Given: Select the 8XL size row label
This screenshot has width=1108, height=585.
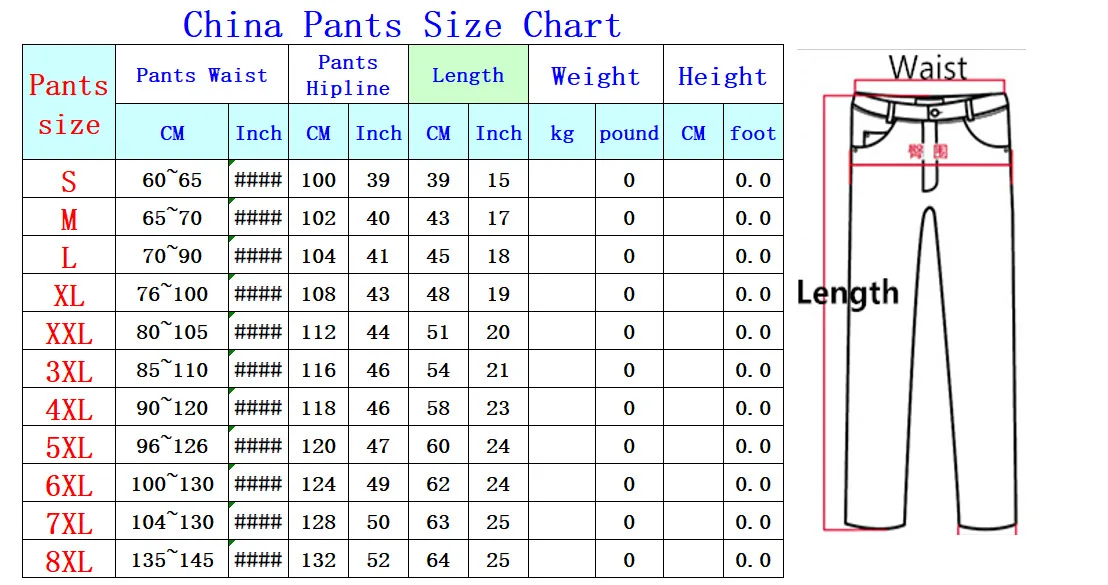Looking at the screenshot, I should click(69, 560).
